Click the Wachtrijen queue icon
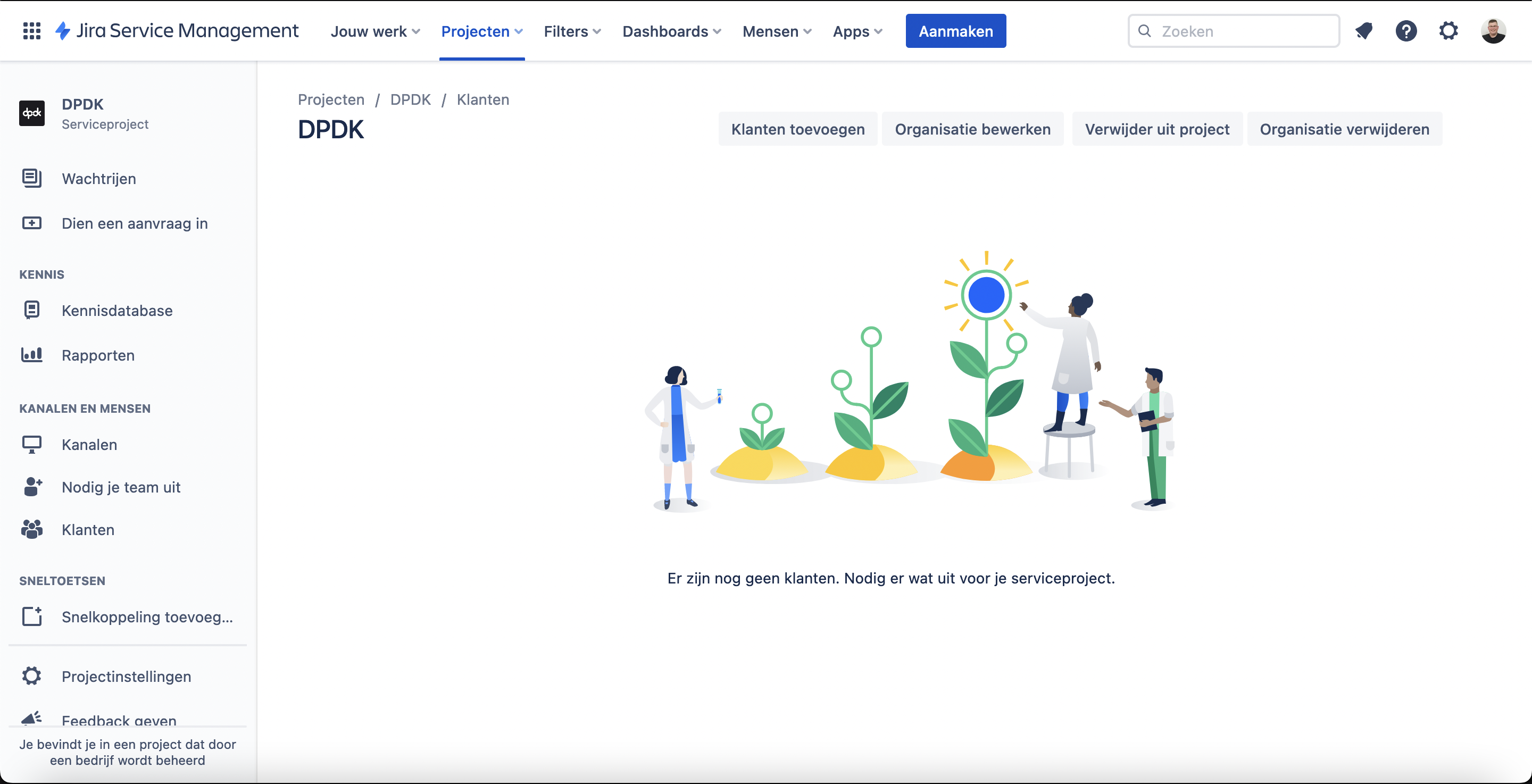Viewport: 1532px width, 784px height. click(x=32, y=179)
